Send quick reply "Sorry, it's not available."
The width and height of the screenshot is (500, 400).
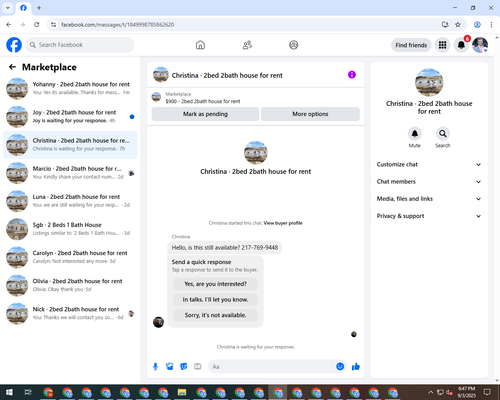[x=215, y=315]
